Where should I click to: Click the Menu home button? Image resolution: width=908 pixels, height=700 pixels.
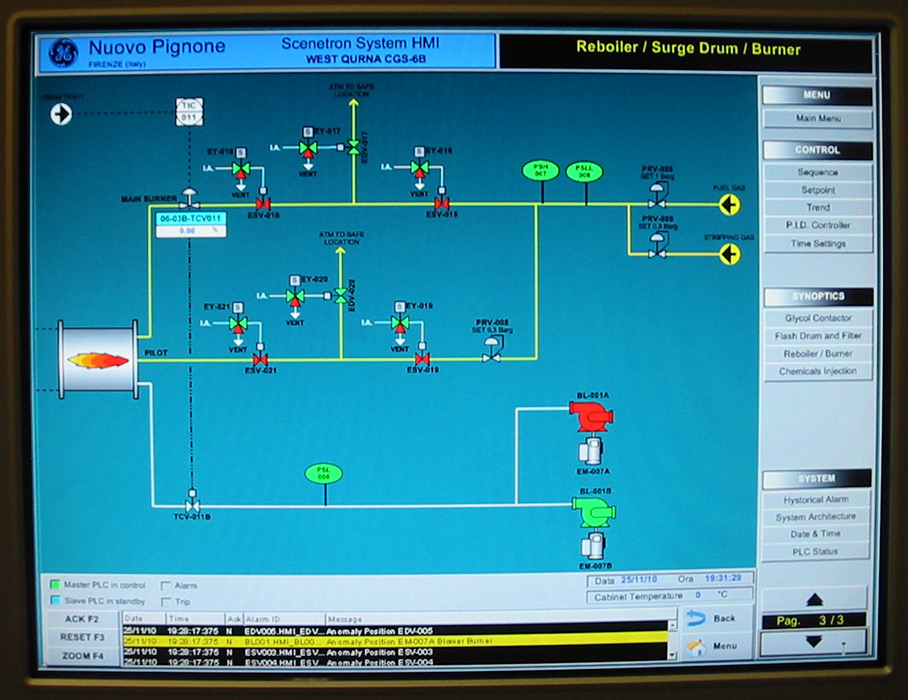click(x=716, y=646)
